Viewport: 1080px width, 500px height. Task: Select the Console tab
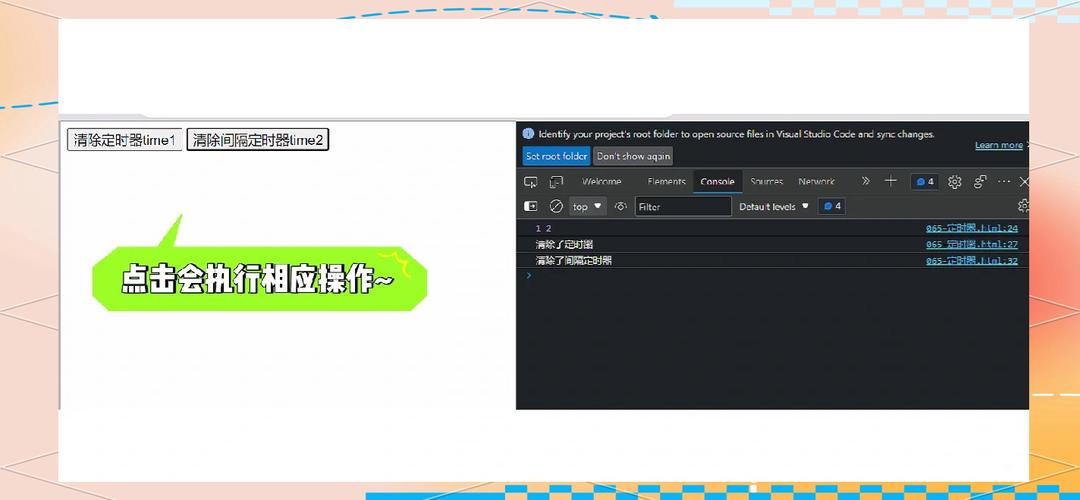tap(717, 182)
